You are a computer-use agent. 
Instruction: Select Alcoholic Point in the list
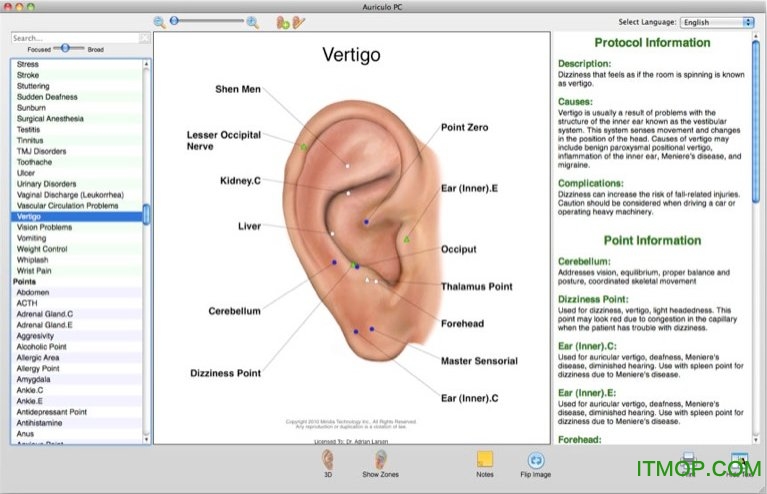(x=77, y=347)
